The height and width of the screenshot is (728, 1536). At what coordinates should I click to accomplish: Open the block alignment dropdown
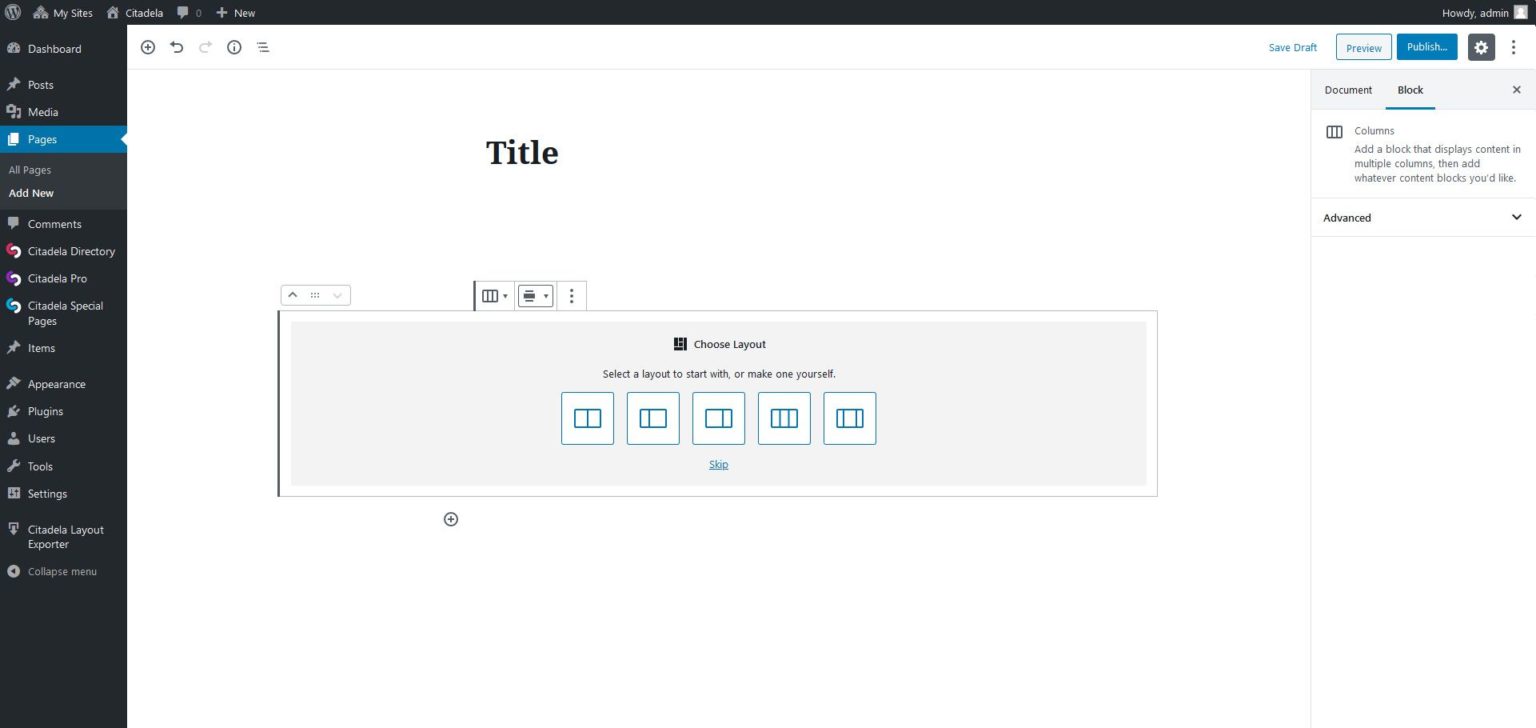tap(535, 295)
